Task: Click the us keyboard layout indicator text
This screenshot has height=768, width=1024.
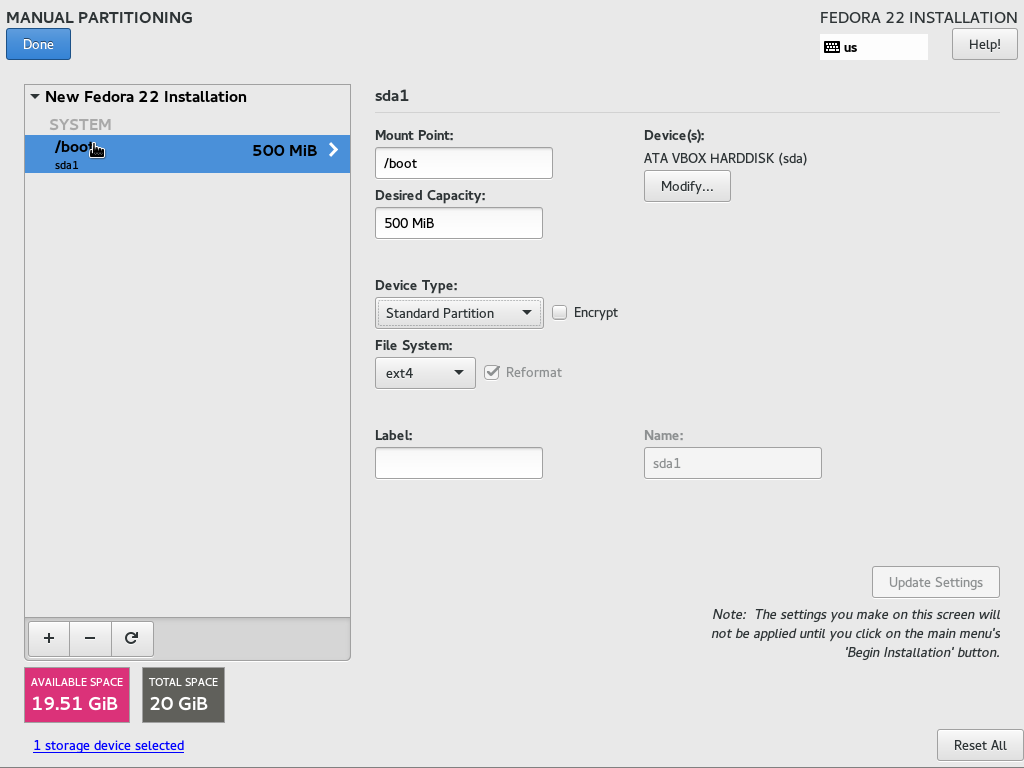Action: click(850, 48)
